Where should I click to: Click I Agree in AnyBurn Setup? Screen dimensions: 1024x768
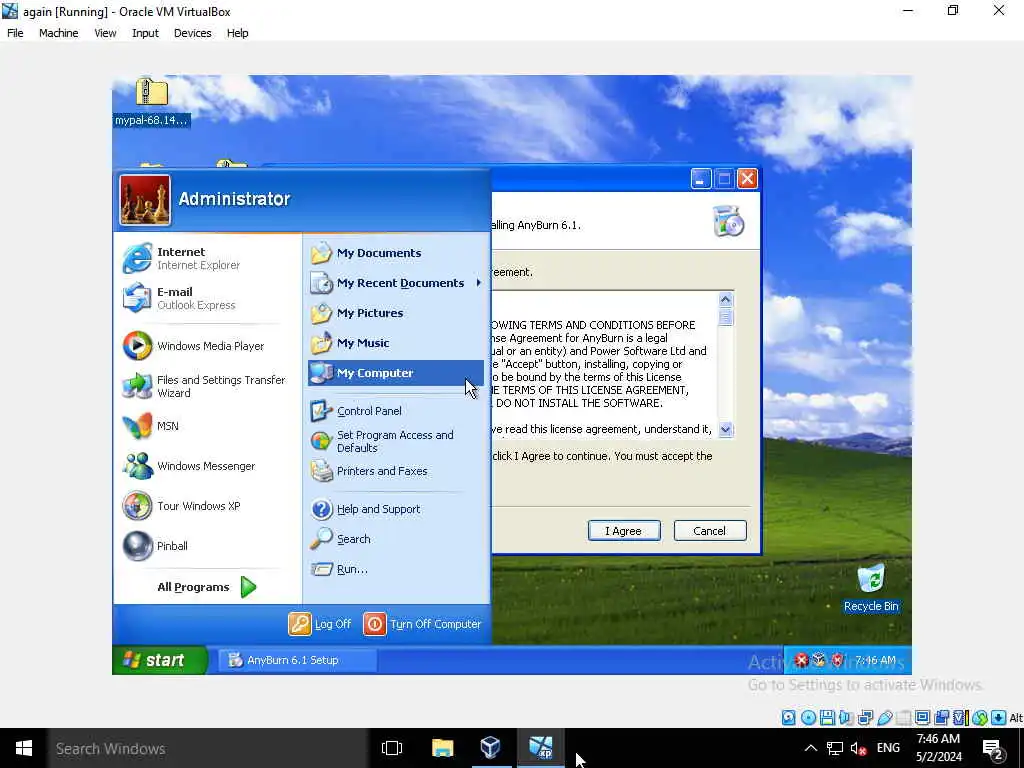[624, 530]
